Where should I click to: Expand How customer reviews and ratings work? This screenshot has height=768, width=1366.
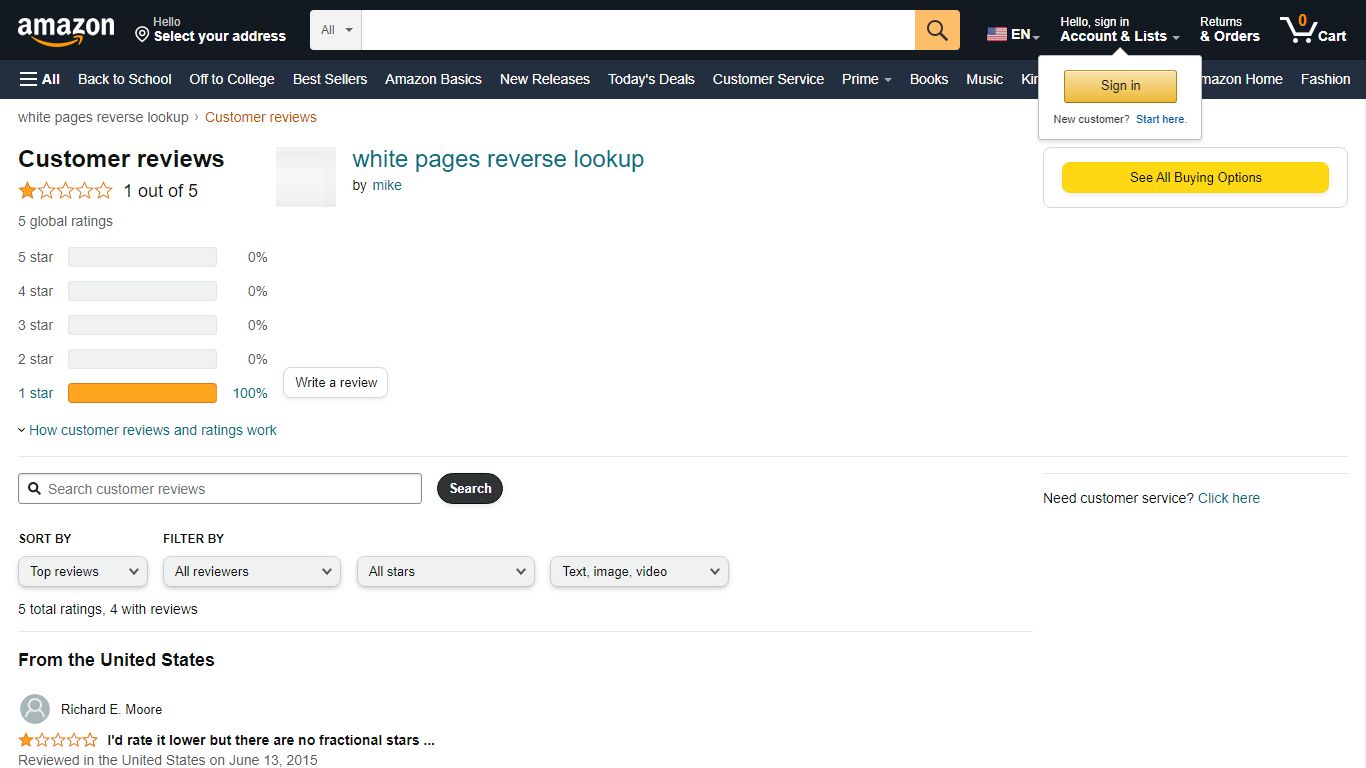[147, 430]
